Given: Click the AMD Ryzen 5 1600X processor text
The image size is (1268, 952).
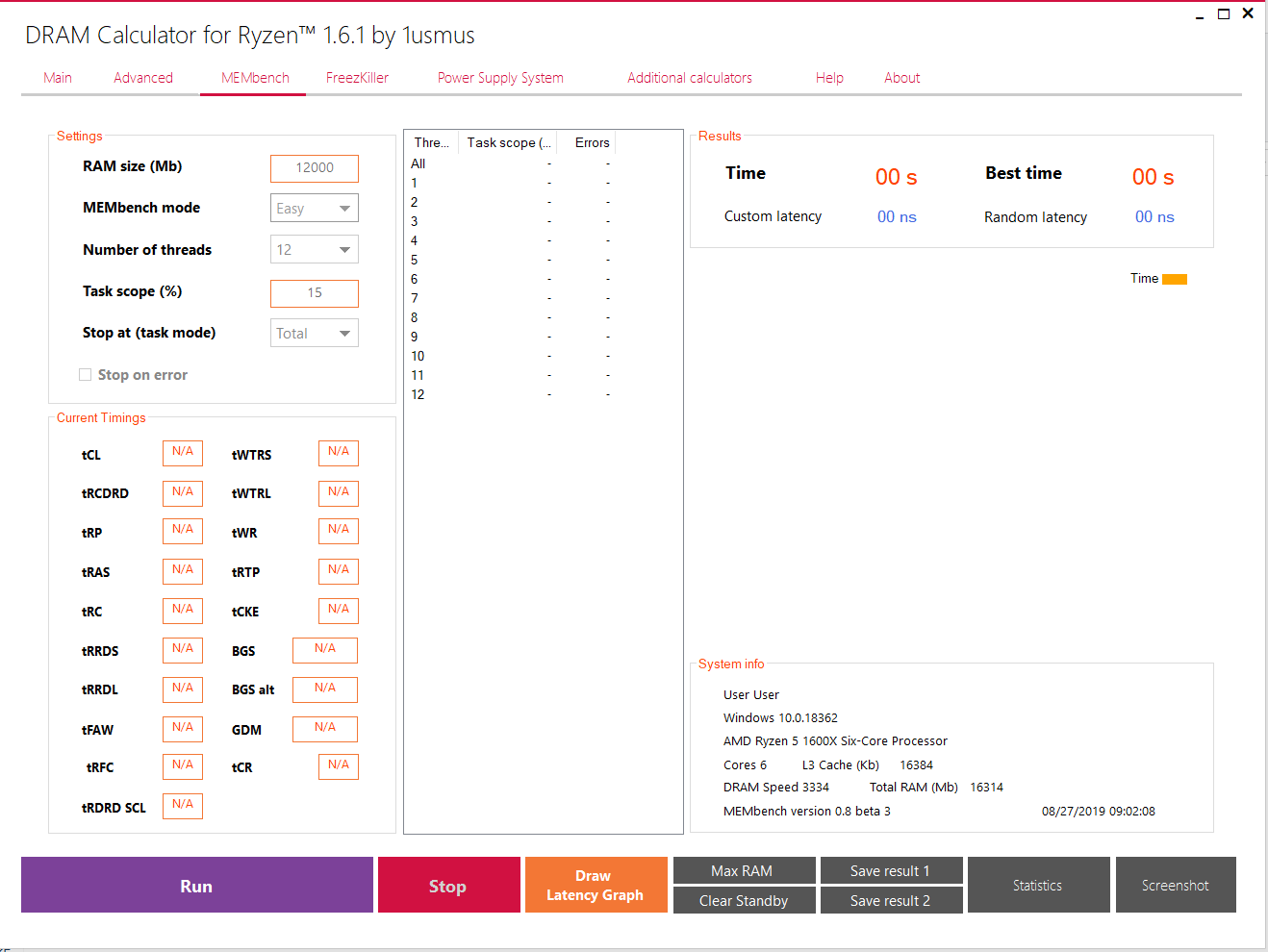Looking at the screenshot, I should pos(835,741).
